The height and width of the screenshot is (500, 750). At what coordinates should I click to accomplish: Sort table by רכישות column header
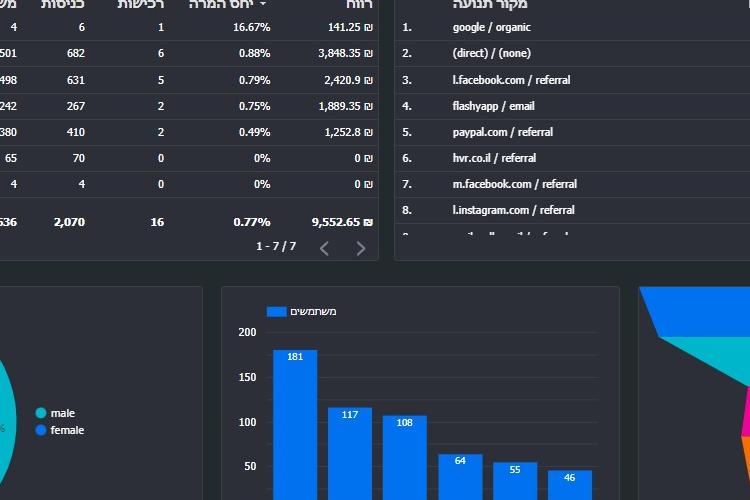click(x=141, y=5)
